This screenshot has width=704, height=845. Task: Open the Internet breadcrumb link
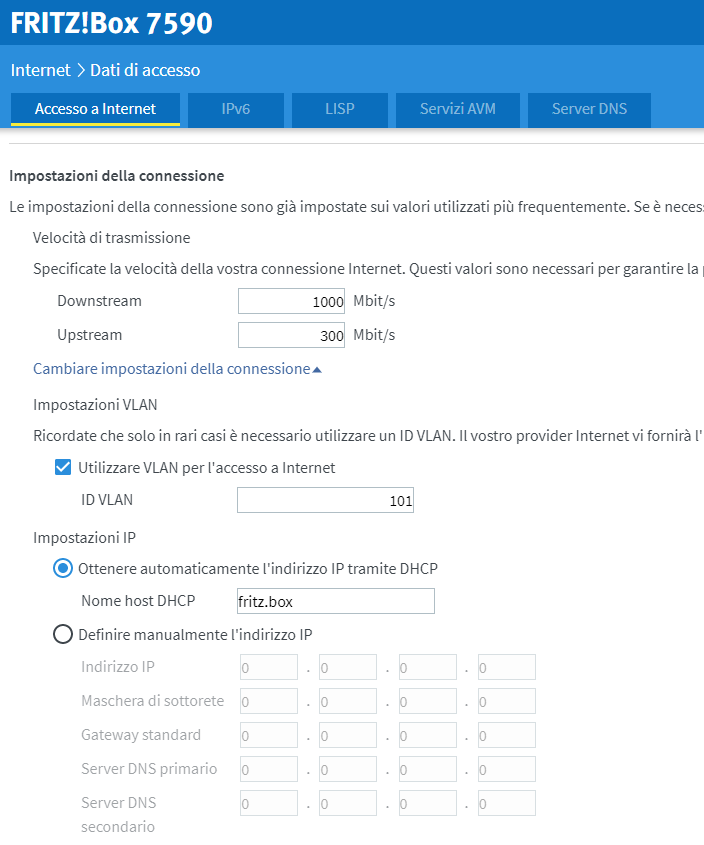[40, 70]
